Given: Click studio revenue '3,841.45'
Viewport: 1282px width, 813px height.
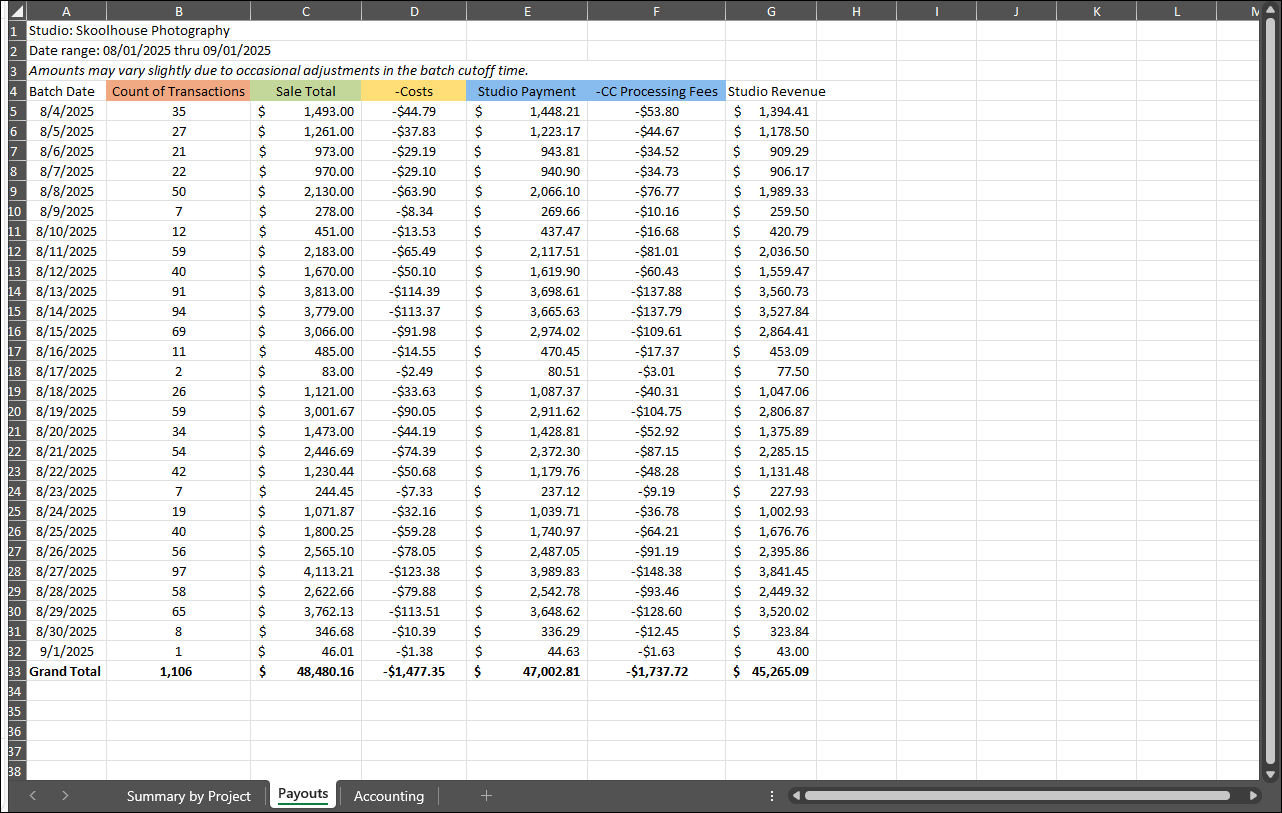Looking at the screenshot, I should tap(771, 571).
